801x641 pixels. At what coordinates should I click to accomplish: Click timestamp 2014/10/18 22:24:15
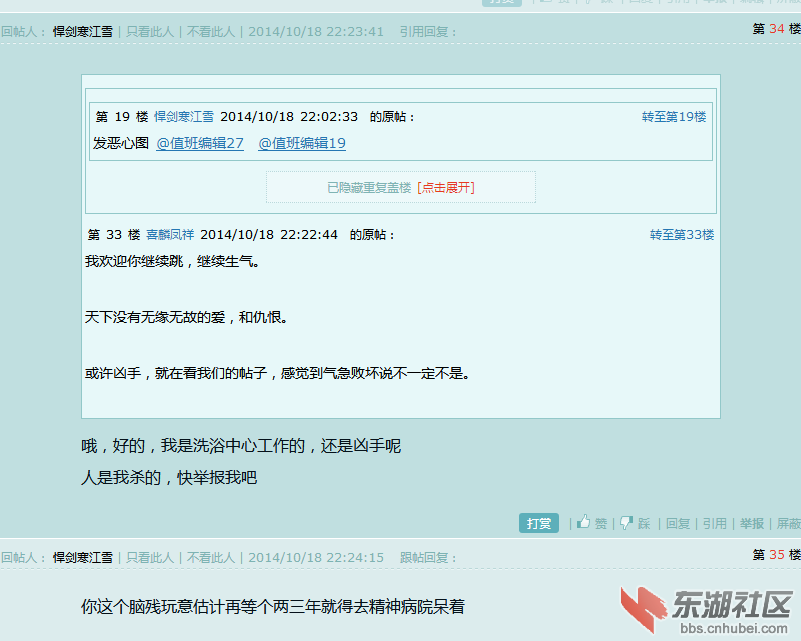point(316,558)
